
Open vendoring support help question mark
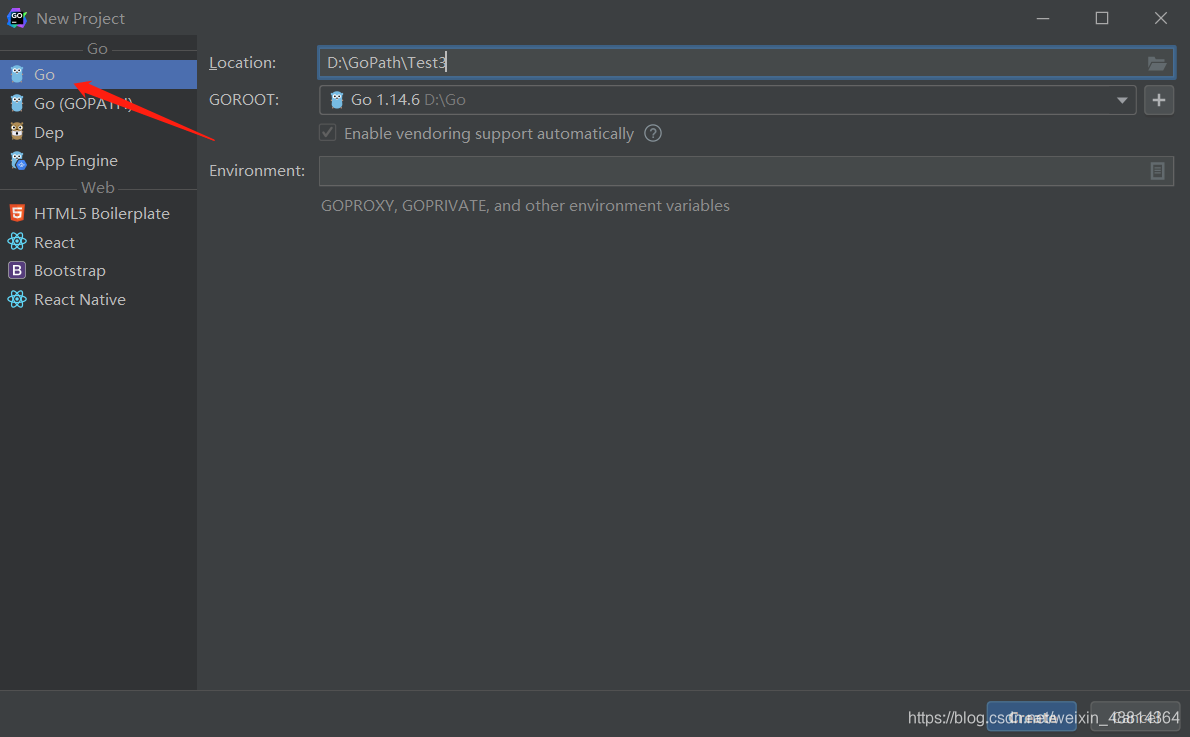point(653,134)
